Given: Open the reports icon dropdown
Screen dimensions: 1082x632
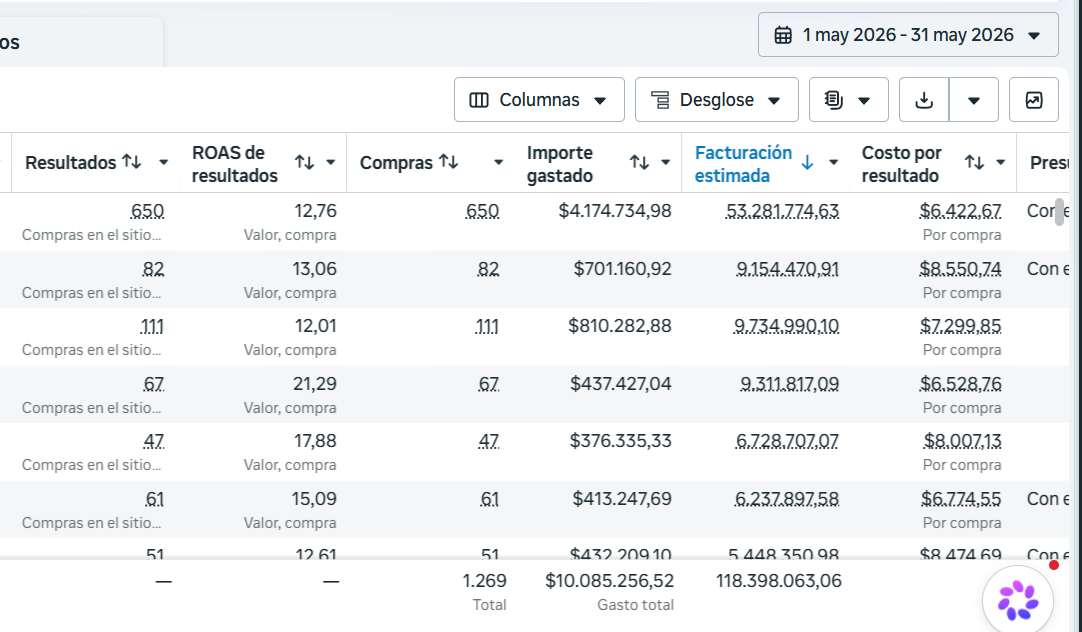Looking at the screenshot, I should (849, 100).
